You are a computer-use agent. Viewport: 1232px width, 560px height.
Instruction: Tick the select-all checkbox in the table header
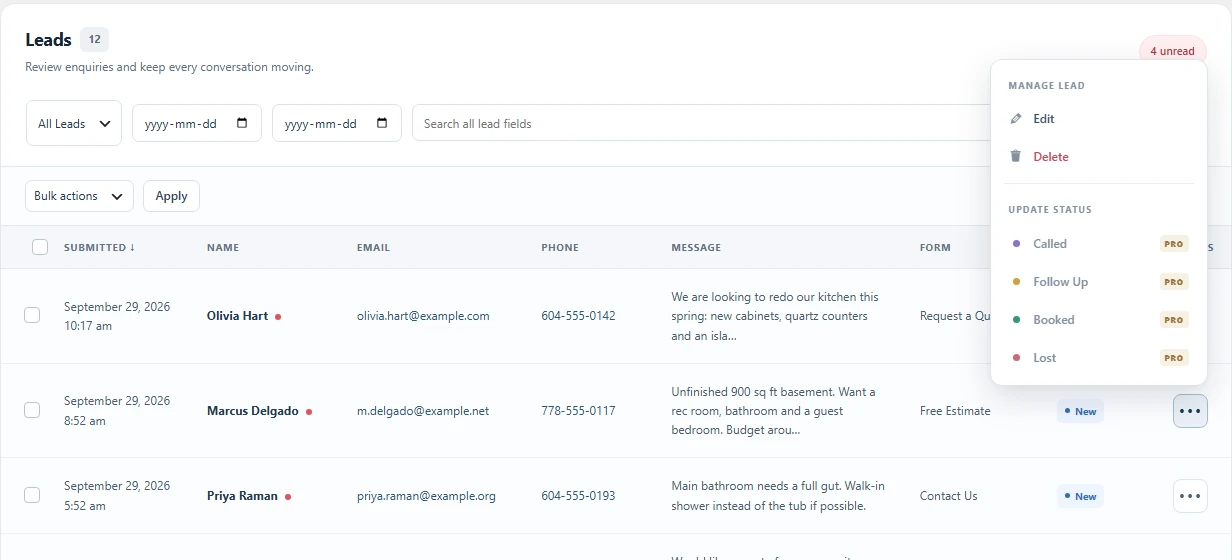click(x=40, y=247)
